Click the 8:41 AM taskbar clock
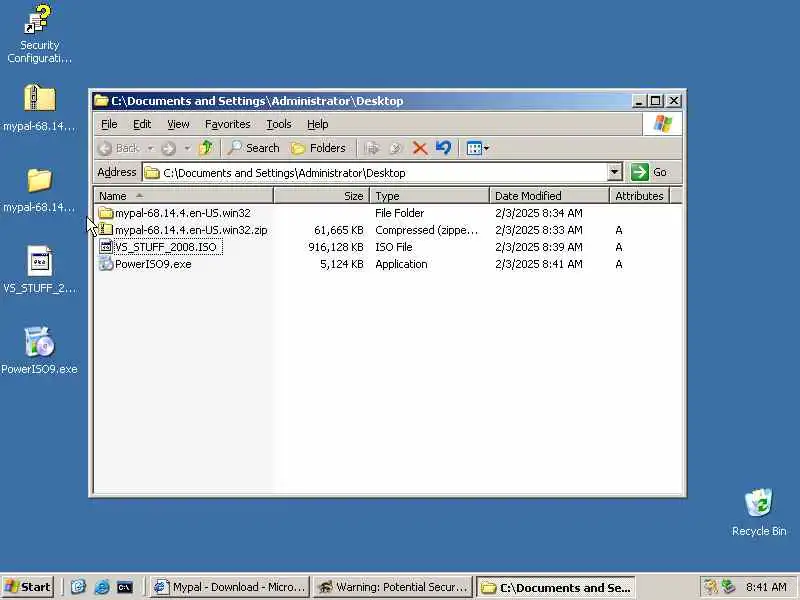 [x=766, y=587]
